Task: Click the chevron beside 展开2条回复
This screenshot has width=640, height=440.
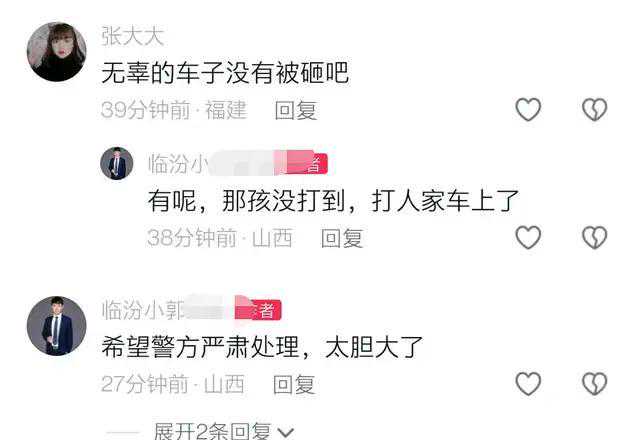Action: pyautogui.click(x=285, y=432)
